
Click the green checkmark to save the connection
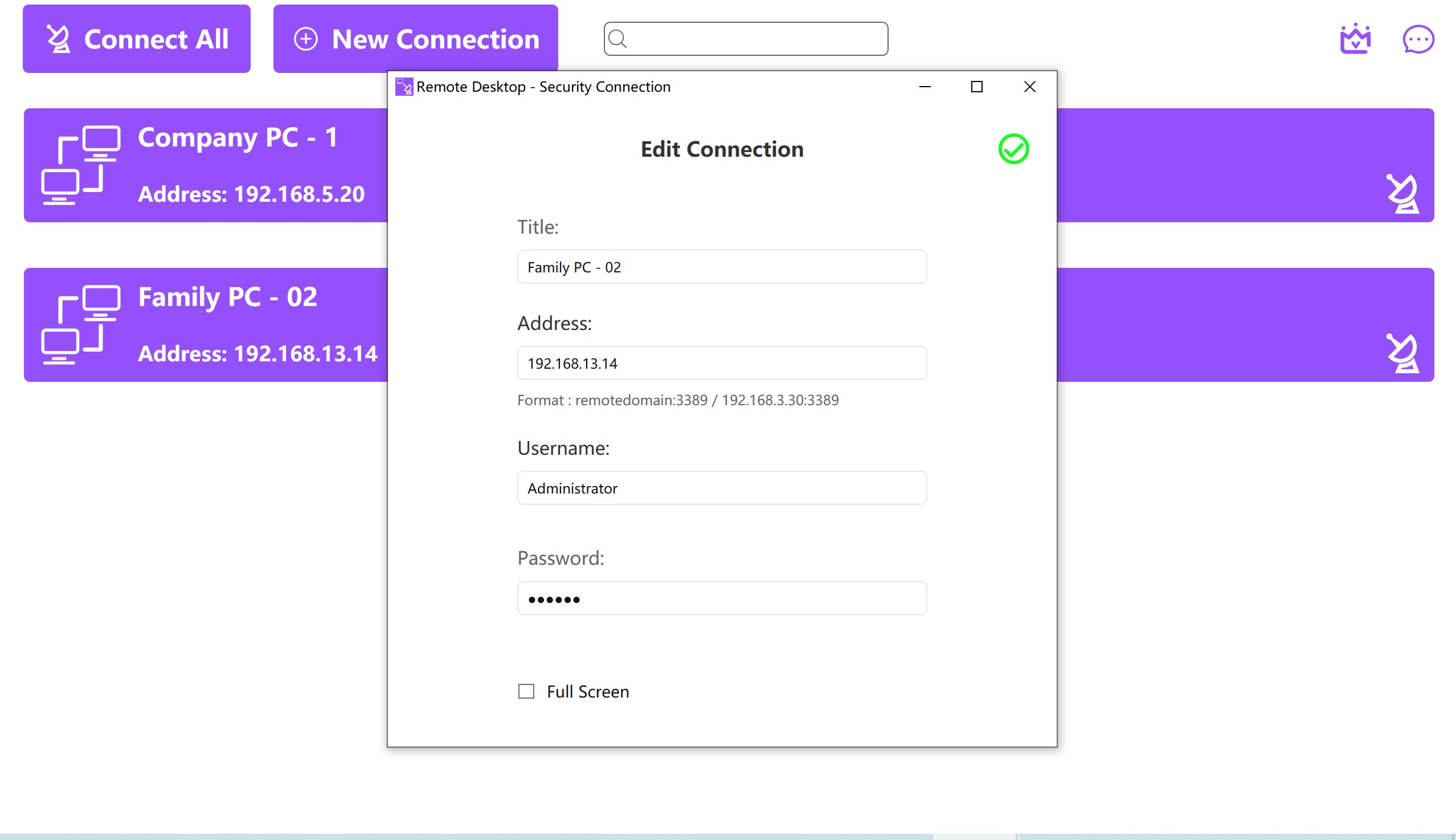pos(1014,149)
